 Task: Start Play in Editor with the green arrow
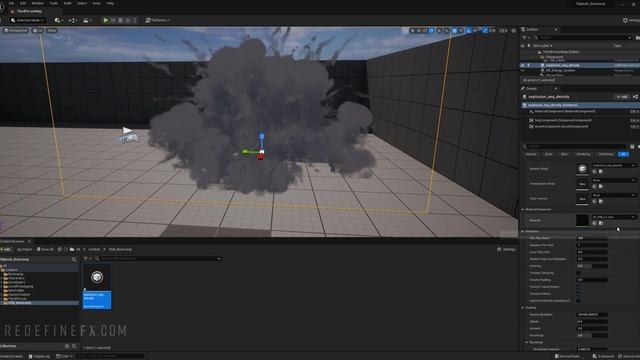coord(106,20)
